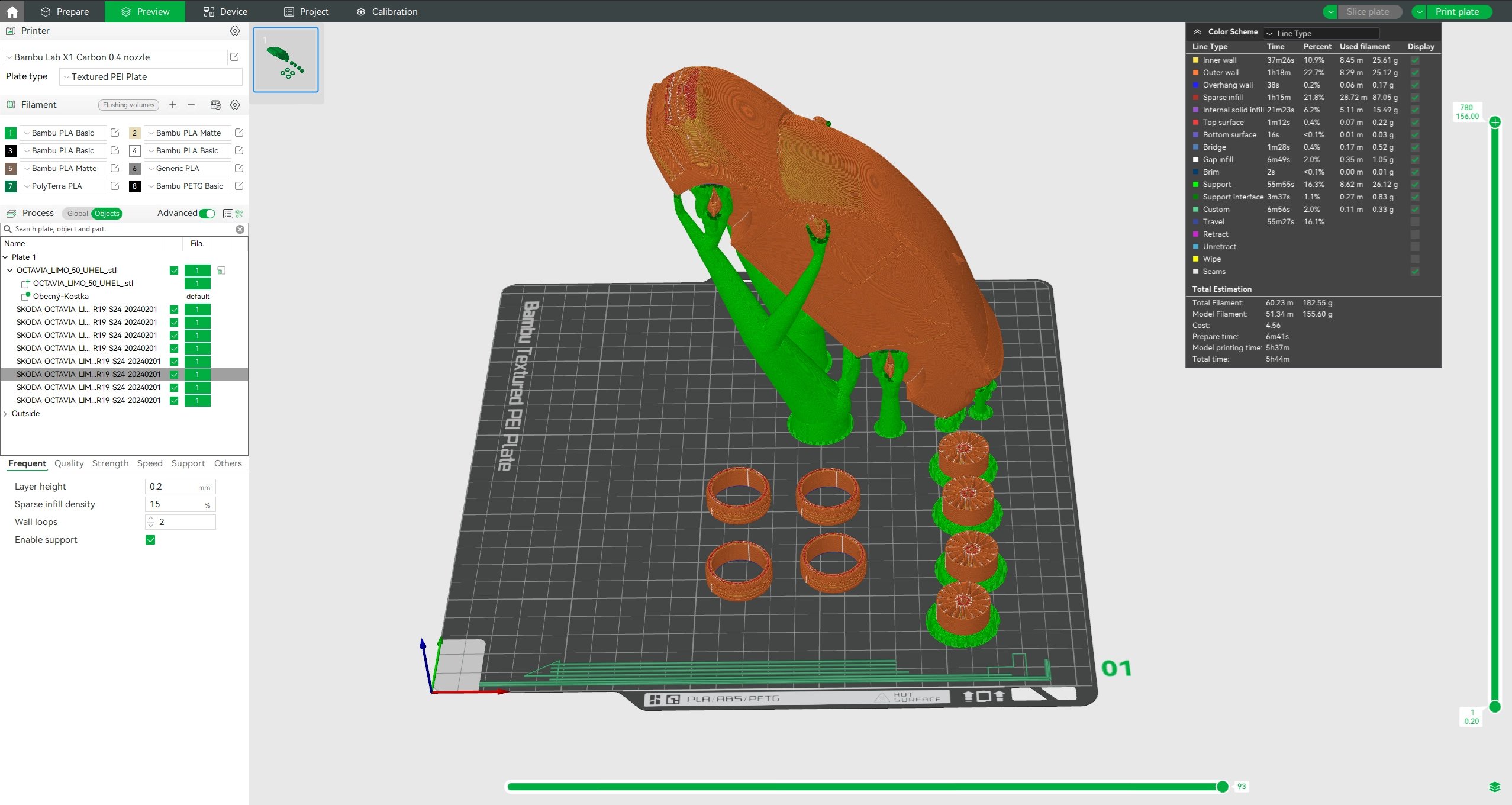
Task: Switch to the Prepare tab
Action: click(x=65, y=11)
